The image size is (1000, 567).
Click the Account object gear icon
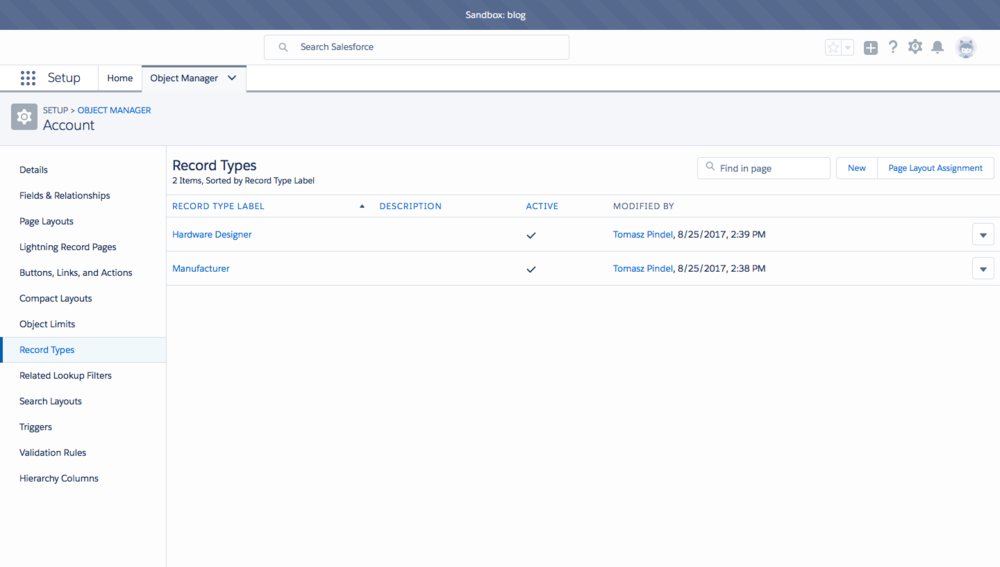click(24, 117)
